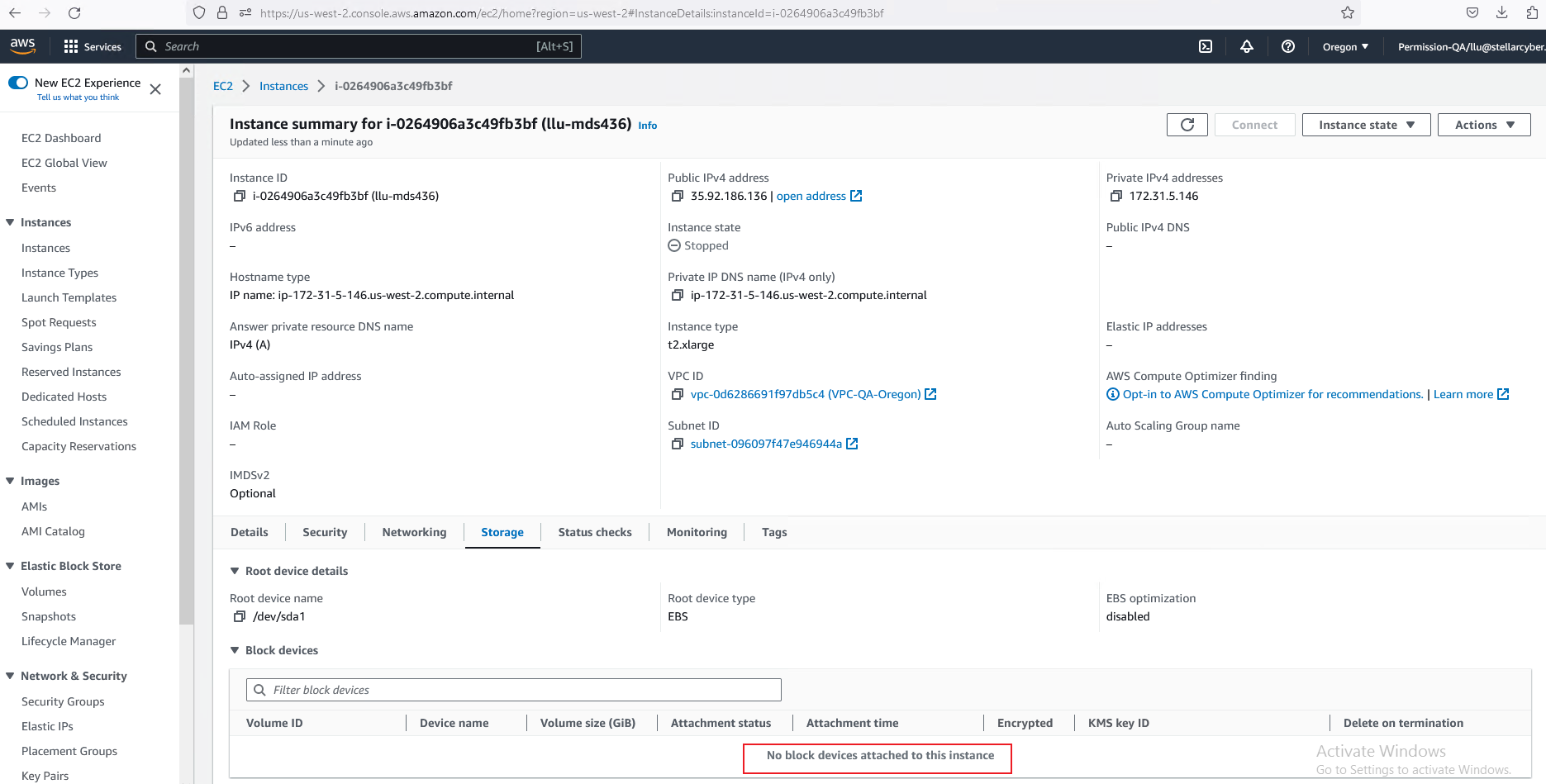Copy the Instance ID to clipboard

[x=240, y=196]
